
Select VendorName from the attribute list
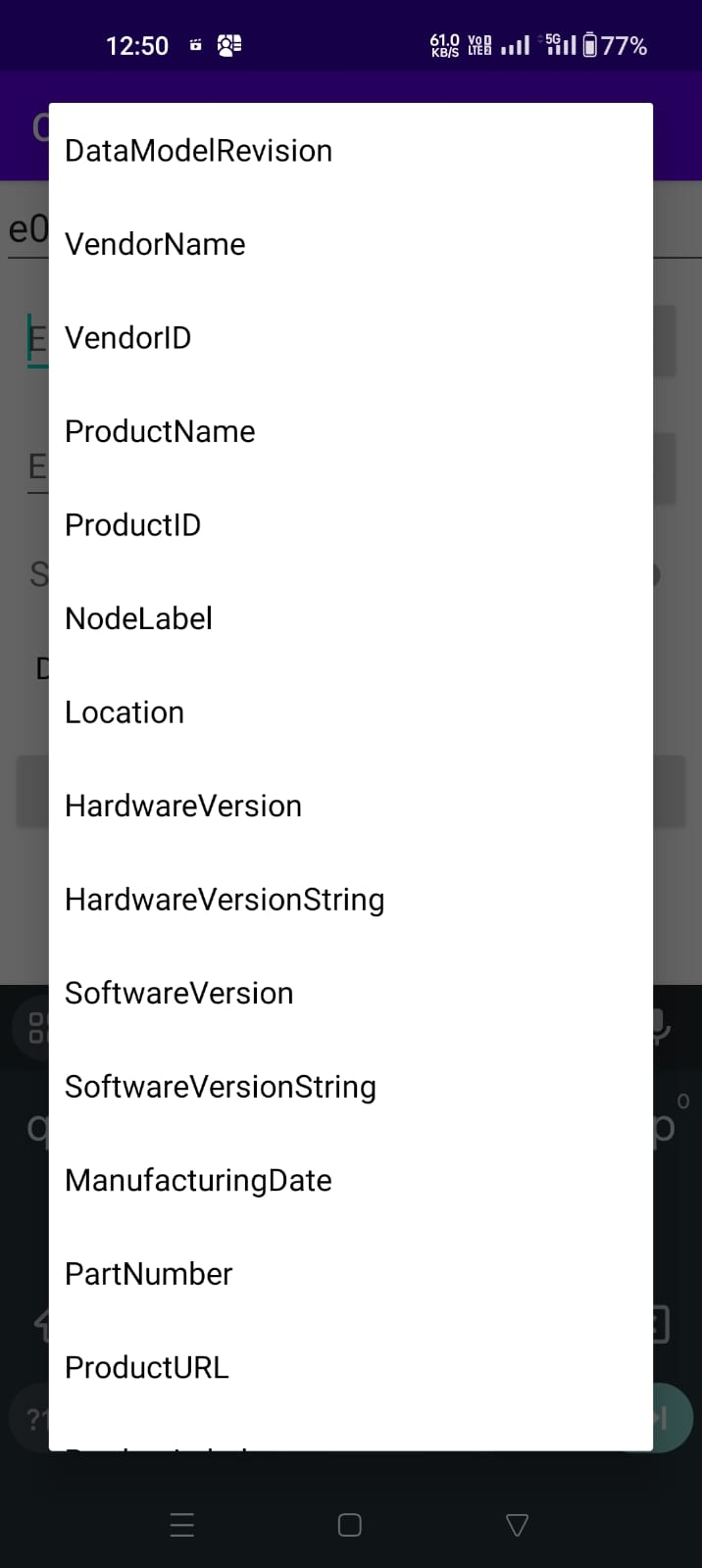(x=154, y=244)
